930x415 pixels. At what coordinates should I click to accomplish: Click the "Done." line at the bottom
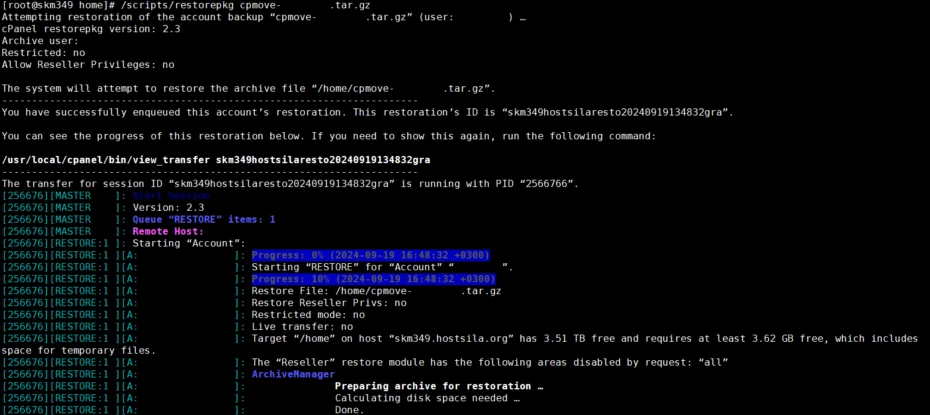[x=349, y=410]
